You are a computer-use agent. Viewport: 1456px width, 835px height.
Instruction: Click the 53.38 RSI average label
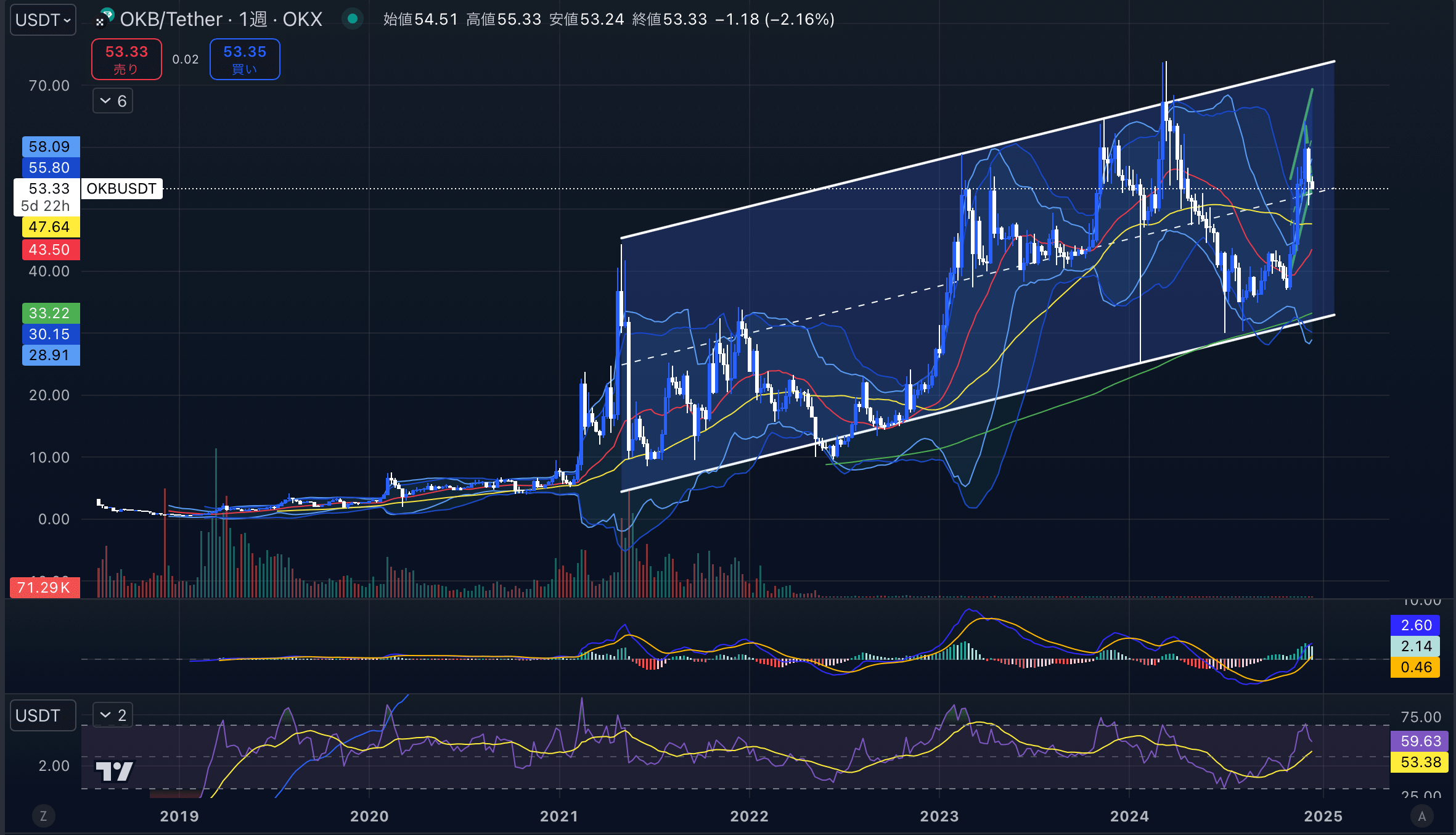point(1420,762)
